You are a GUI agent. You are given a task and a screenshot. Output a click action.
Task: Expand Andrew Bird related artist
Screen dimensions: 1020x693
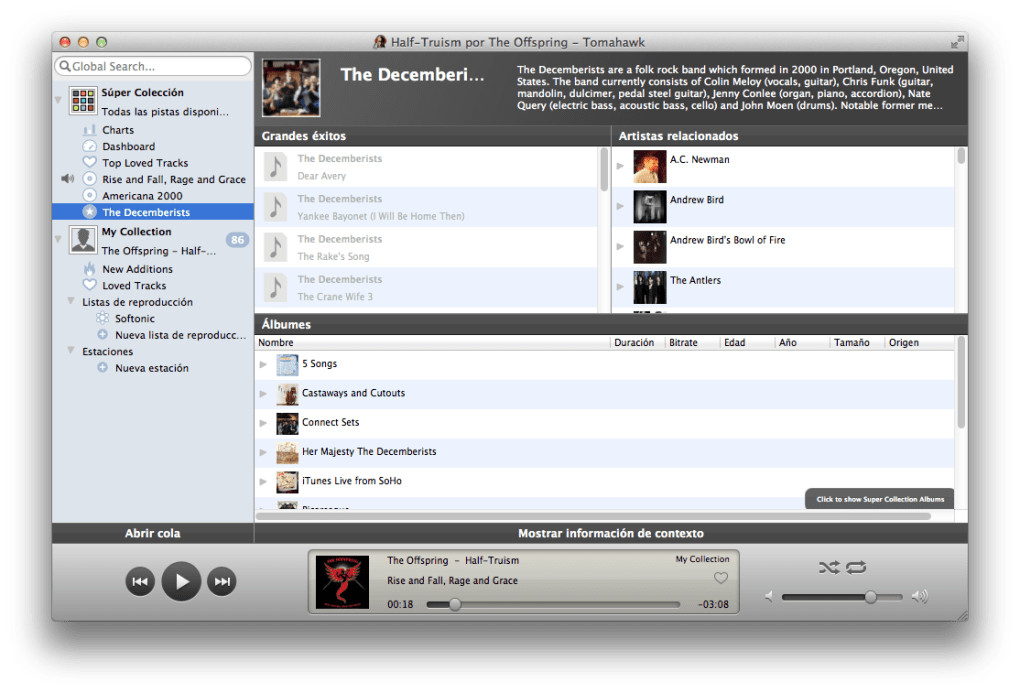[x=621, y=206]
